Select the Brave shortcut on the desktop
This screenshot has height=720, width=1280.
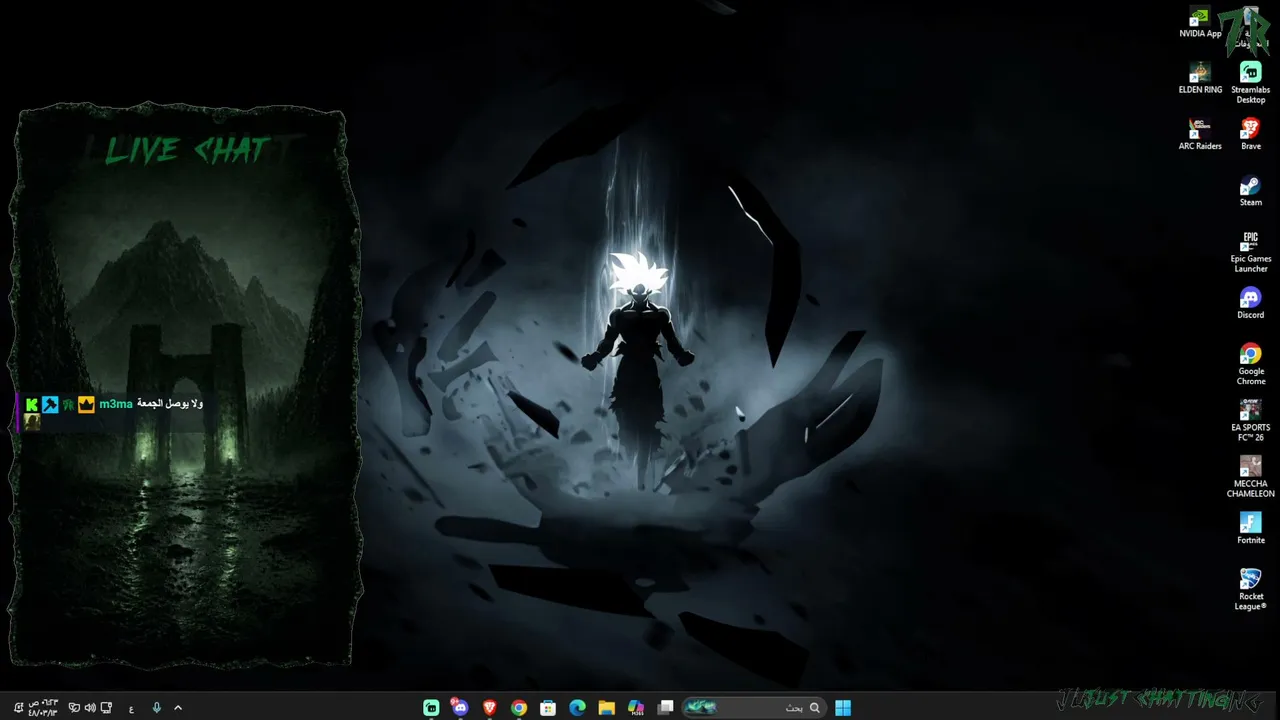[1250, 135]
